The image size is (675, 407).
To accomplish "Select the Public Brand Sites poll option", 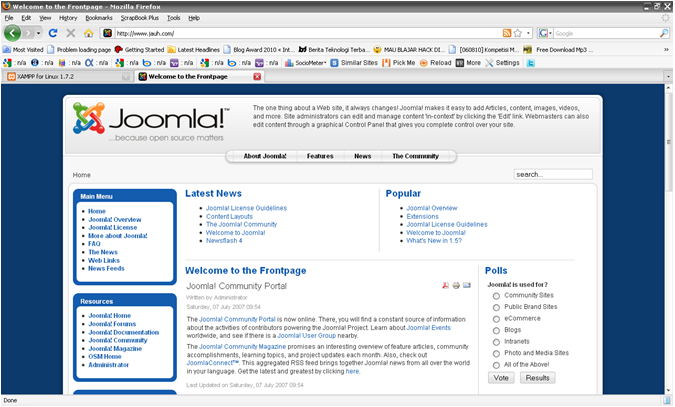I will pos(496,308).
